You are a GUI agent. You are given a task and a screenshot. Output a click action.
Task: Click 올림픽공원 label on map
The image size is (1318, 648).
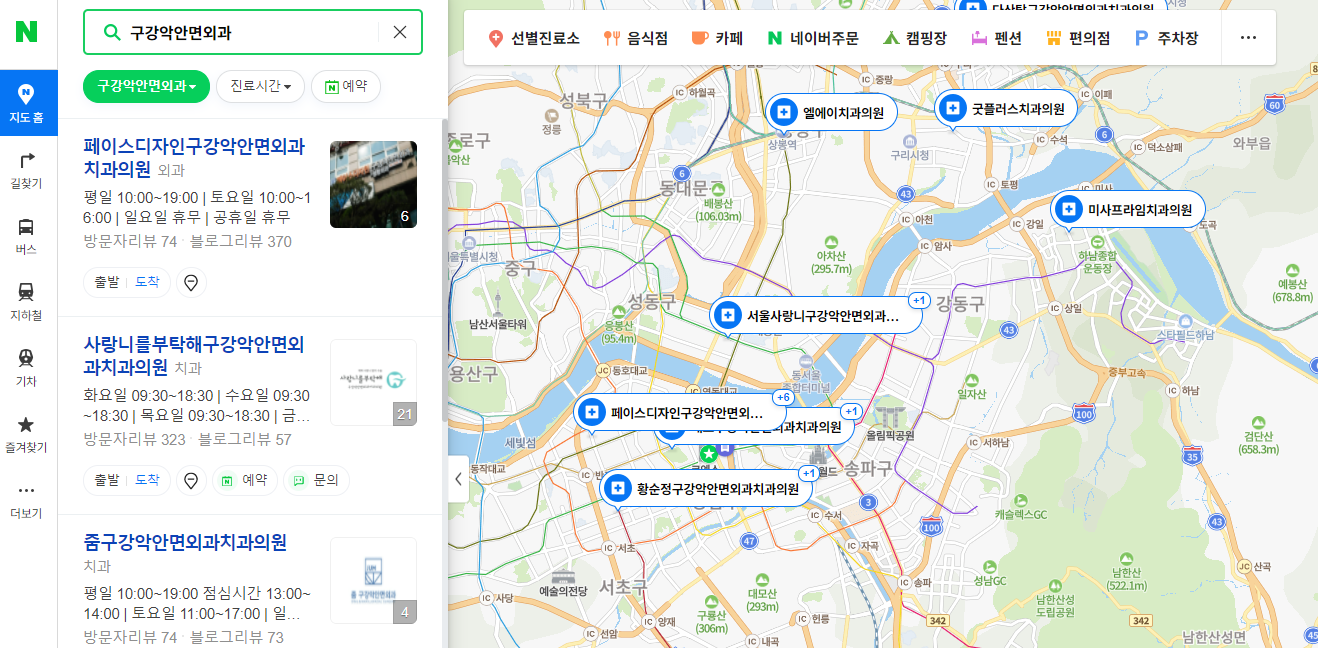click(x=890, y=436)
